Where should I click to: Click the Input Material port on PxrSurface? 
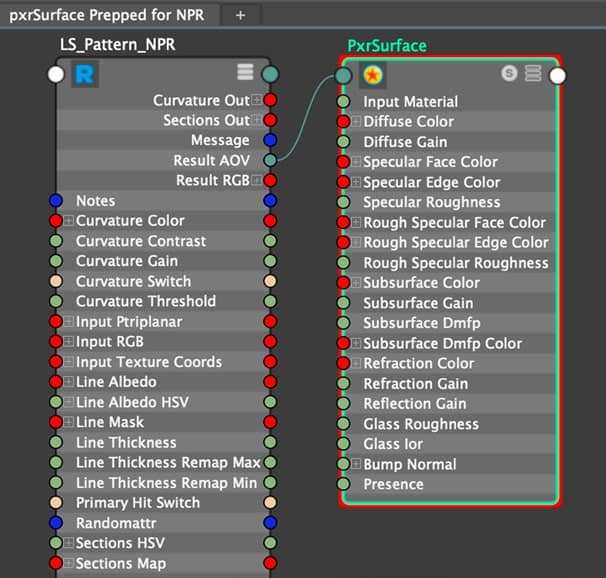pos(343,102)
